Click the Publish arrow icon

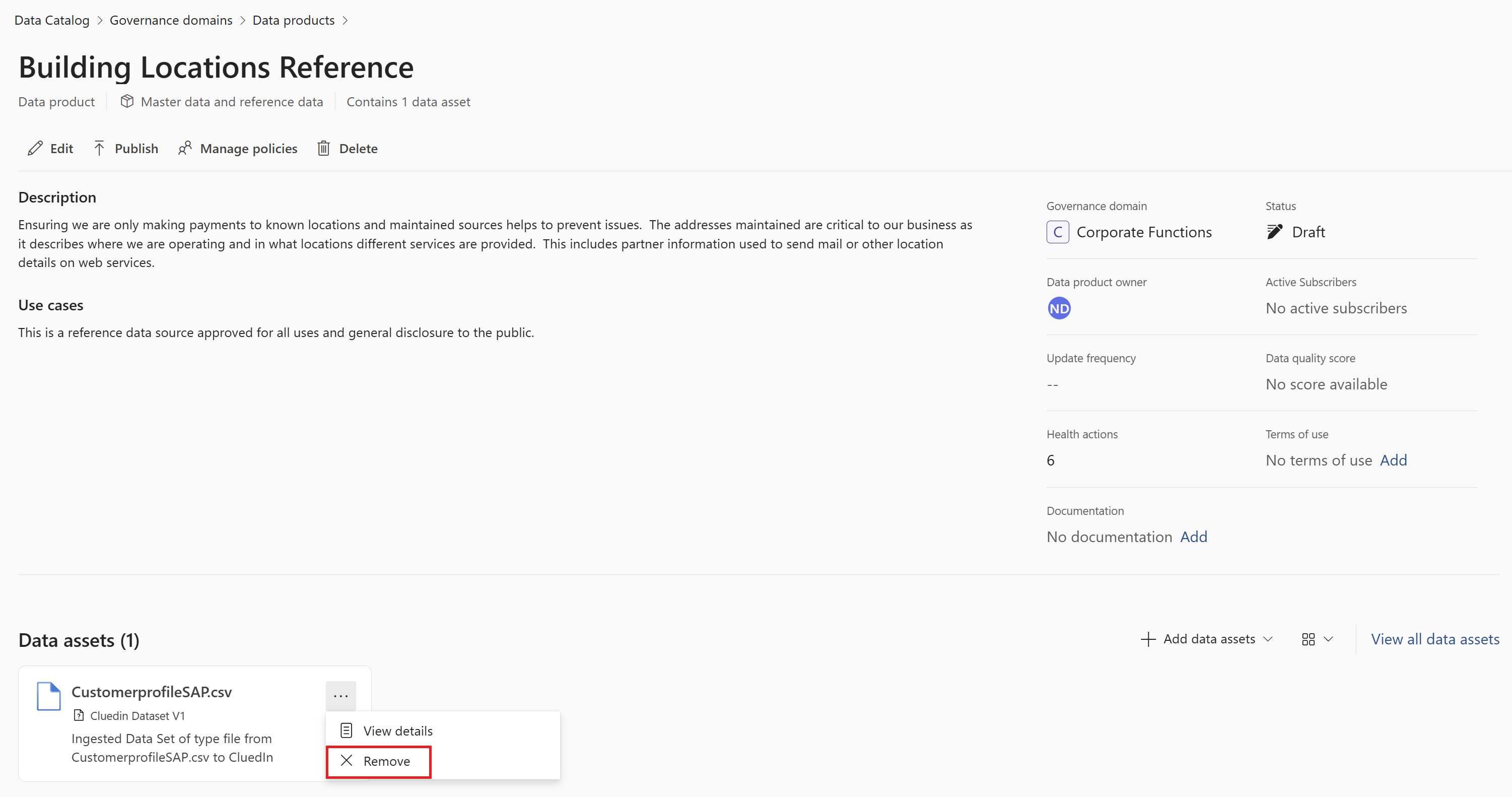pos(99,149)
